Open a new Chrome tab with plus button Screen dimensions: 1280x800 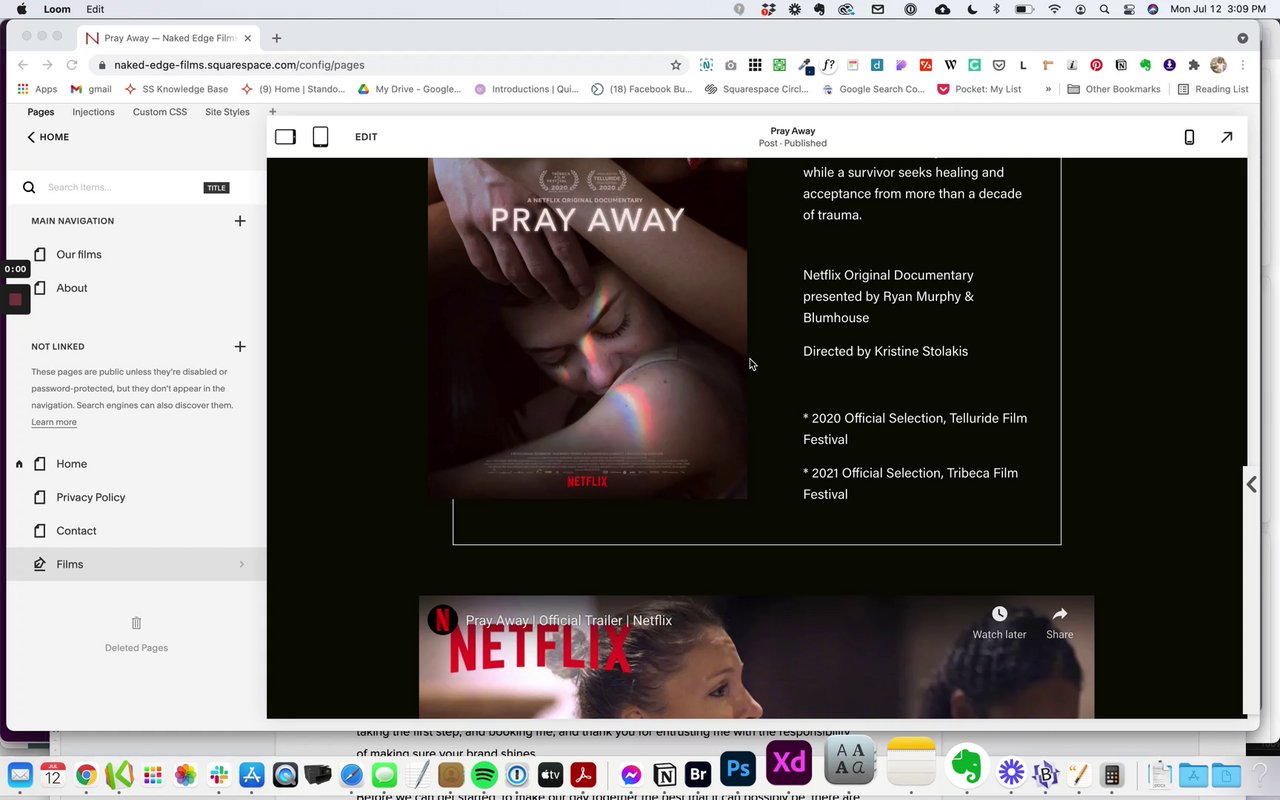[x=276, y=38]
